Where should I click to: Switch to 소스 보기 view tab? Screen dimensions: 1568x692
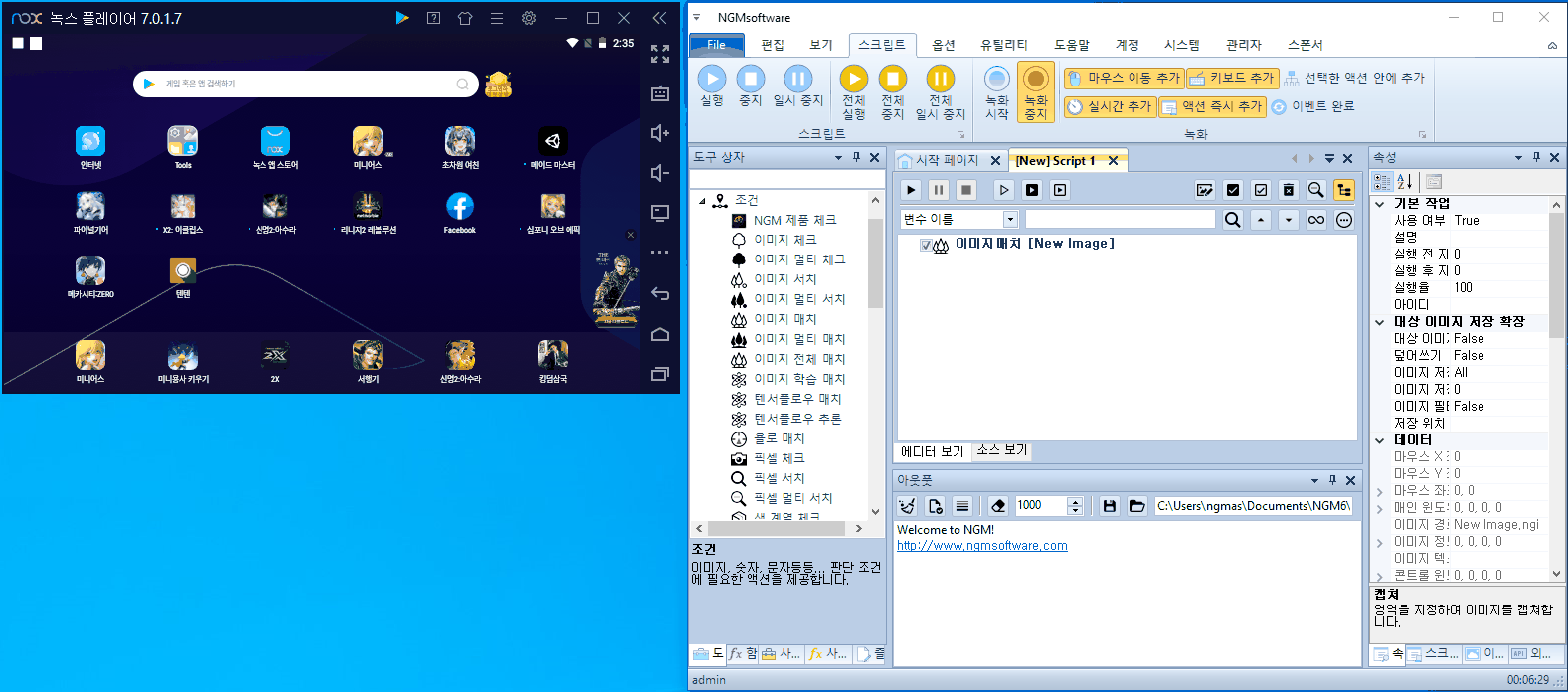pyautogui.click(x=1002, y=450)
